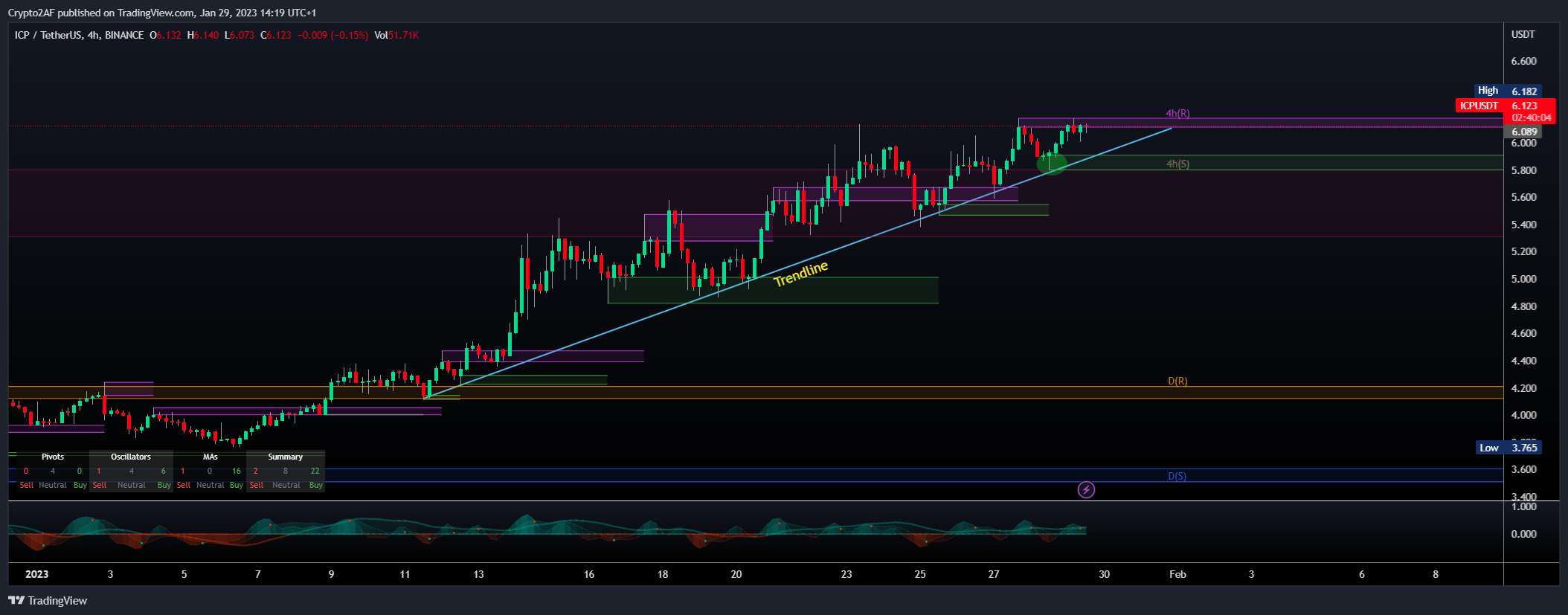Viewport: 1568px width, 615px height.
Task: Click the -0.009 (-0.15%) change value
Action: coord(333,35)
